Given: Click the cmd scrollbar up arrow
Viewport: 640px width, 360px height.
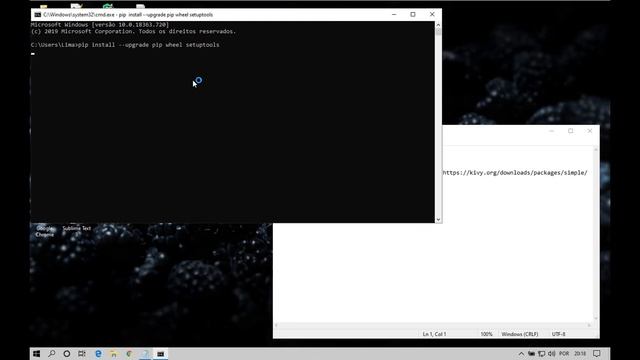Looking at the screenshot, I should [x=438, y=24].
